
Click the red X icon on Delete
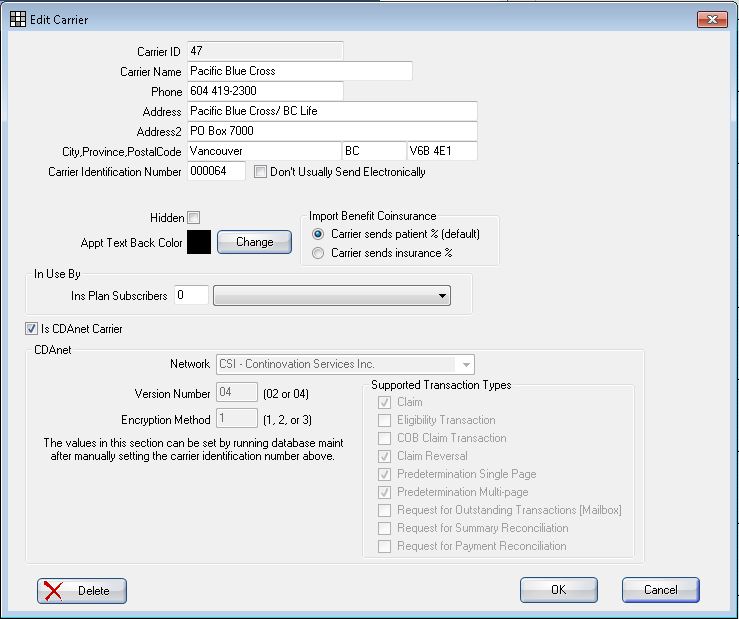point(53,591)
